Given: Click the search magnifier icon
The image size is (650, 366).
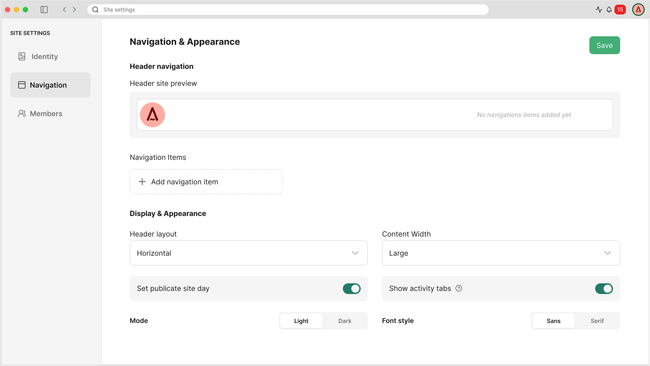Looking at the screenshot, I should point(95,10).
